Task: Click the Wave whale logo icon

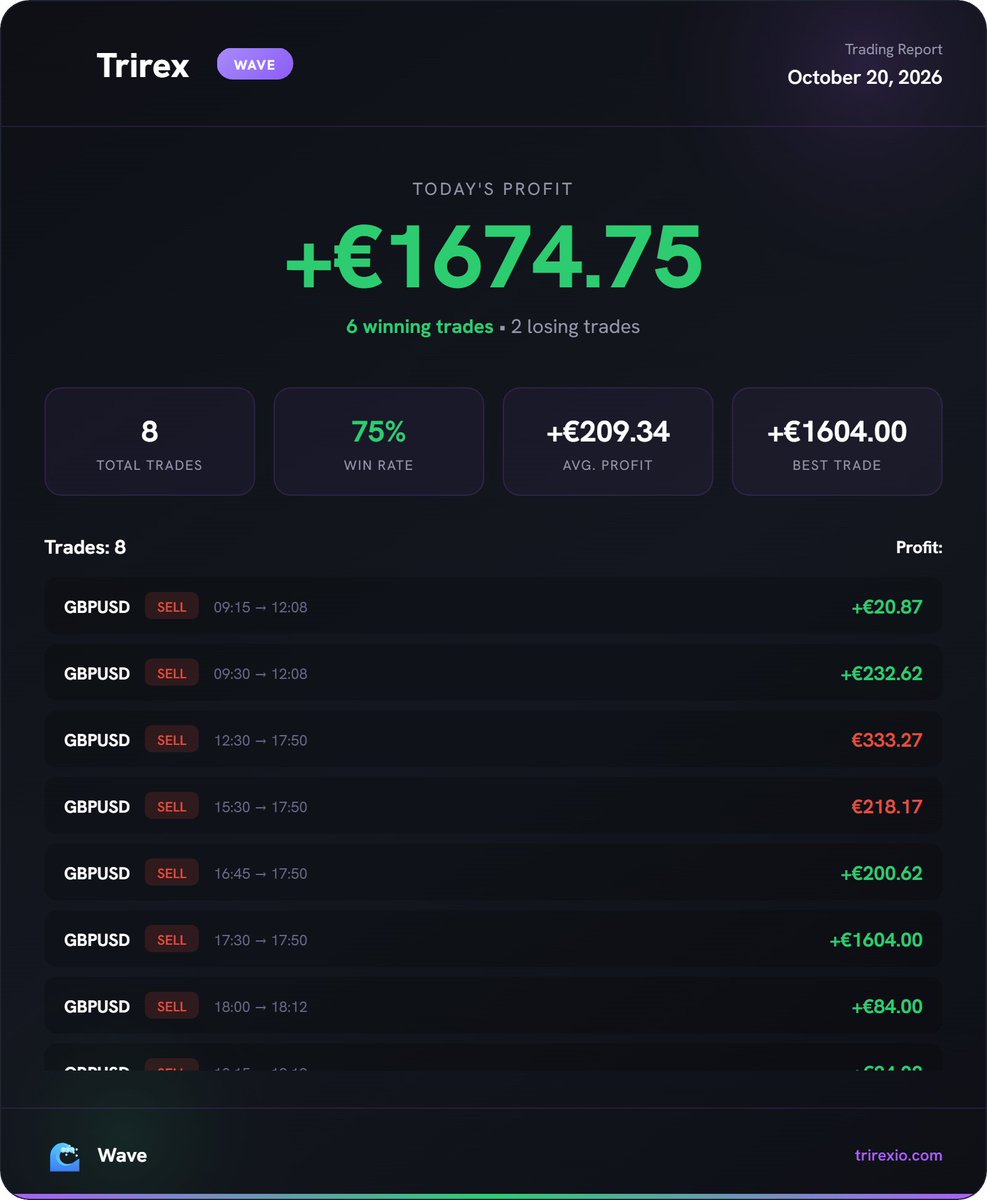Action: (x=65, y=1156)
